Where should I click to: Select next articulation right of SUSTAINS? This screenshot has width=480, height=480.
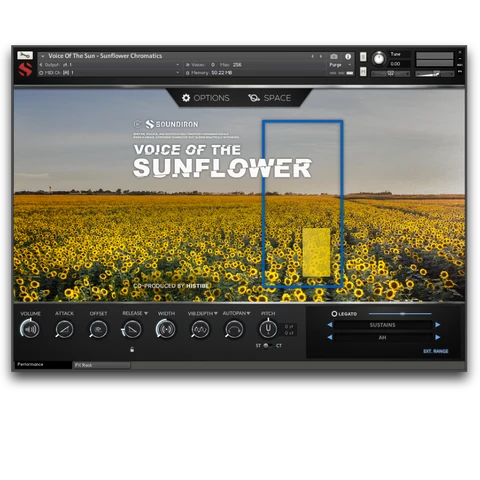tap(438, 325)
